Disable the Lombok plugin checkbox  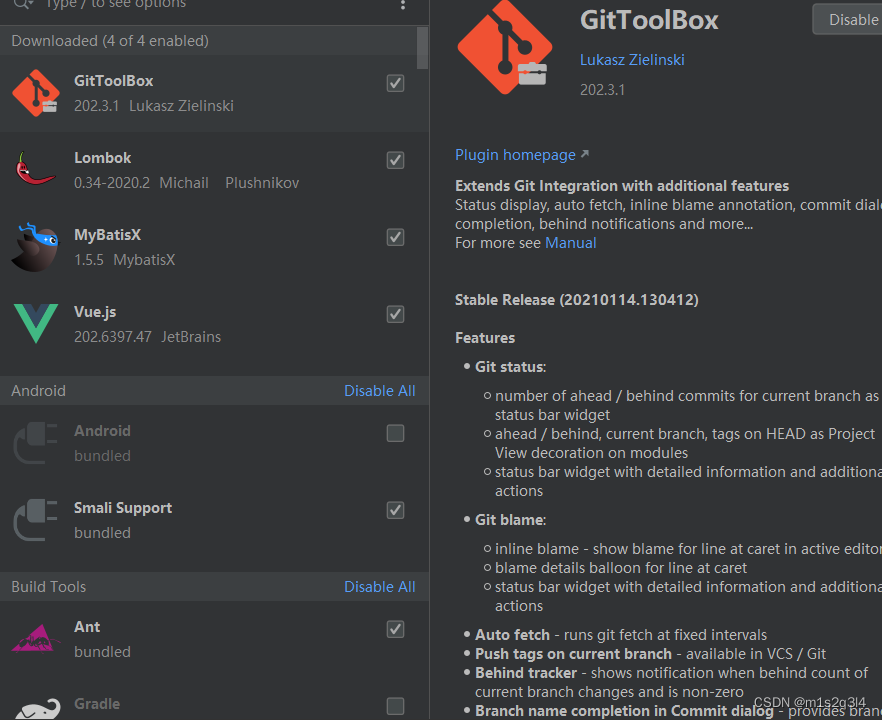coord(395,160)
